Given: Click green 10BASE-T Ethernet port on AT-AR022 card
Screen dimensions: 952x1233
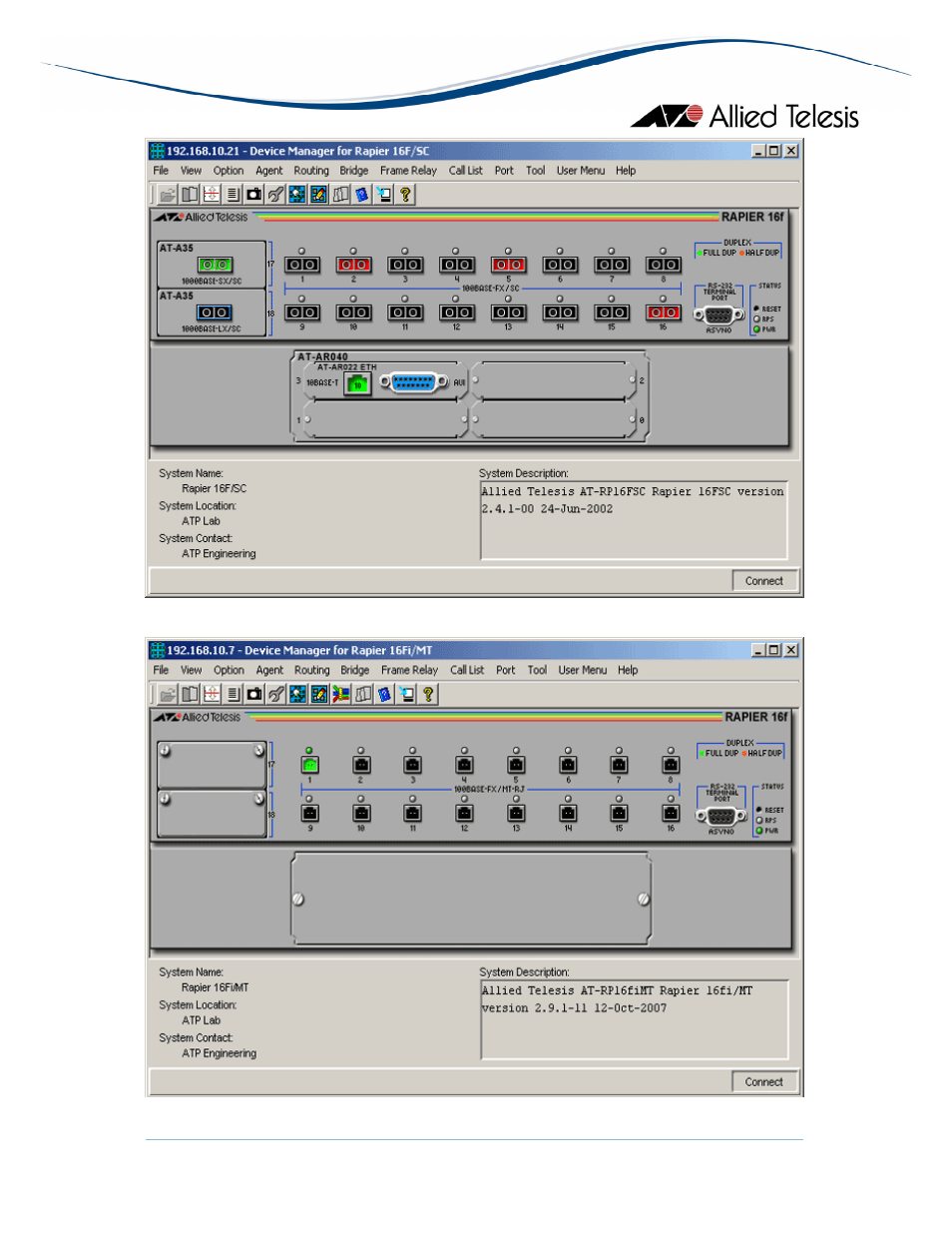Looking at the screenshot, I should [x=357, y=383].
